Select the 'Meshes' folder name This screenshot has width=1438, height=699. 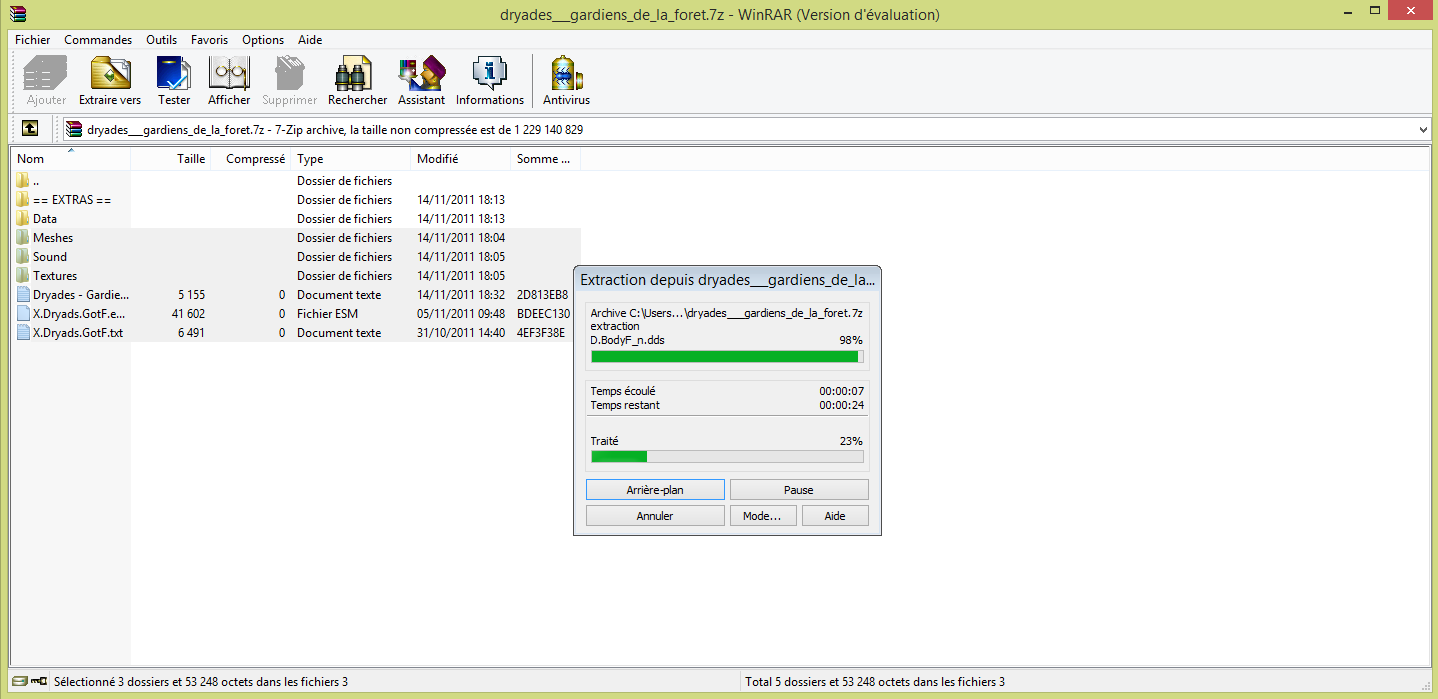tap(53, 238)
